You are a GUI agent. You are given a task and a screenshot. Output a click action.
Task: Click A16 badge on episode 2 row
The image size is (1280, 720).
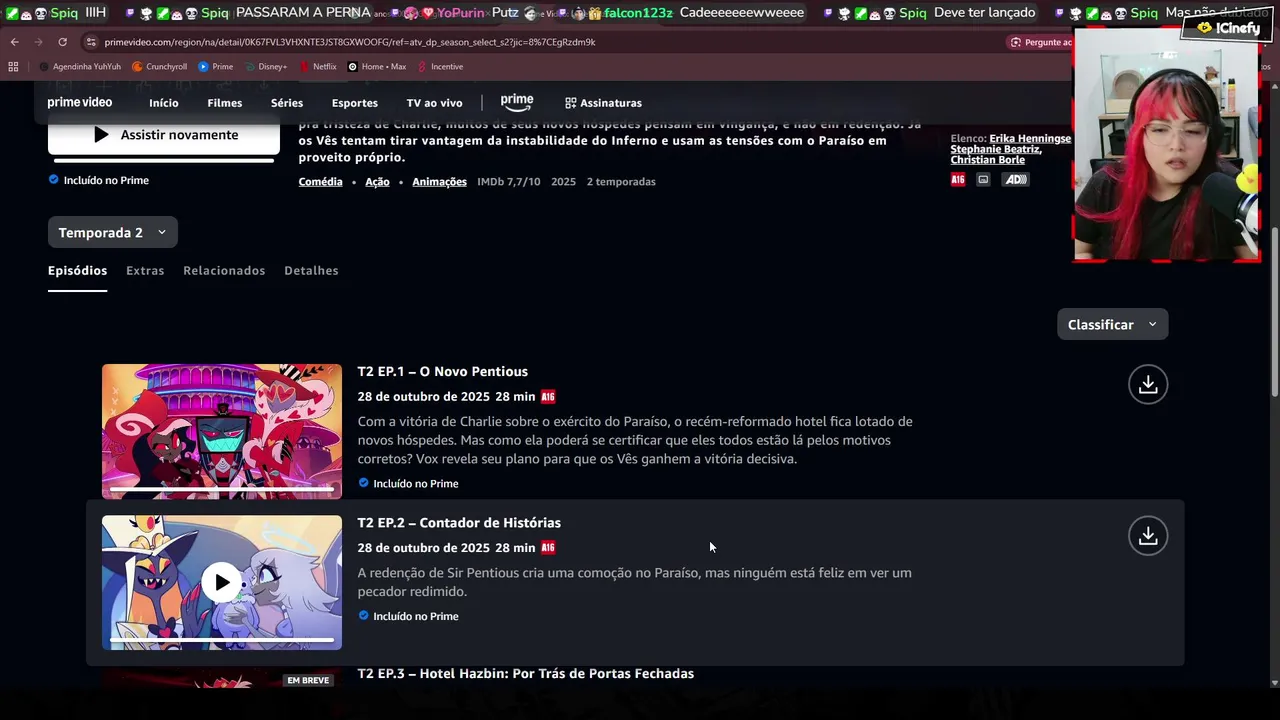click(x=548, y=548)
